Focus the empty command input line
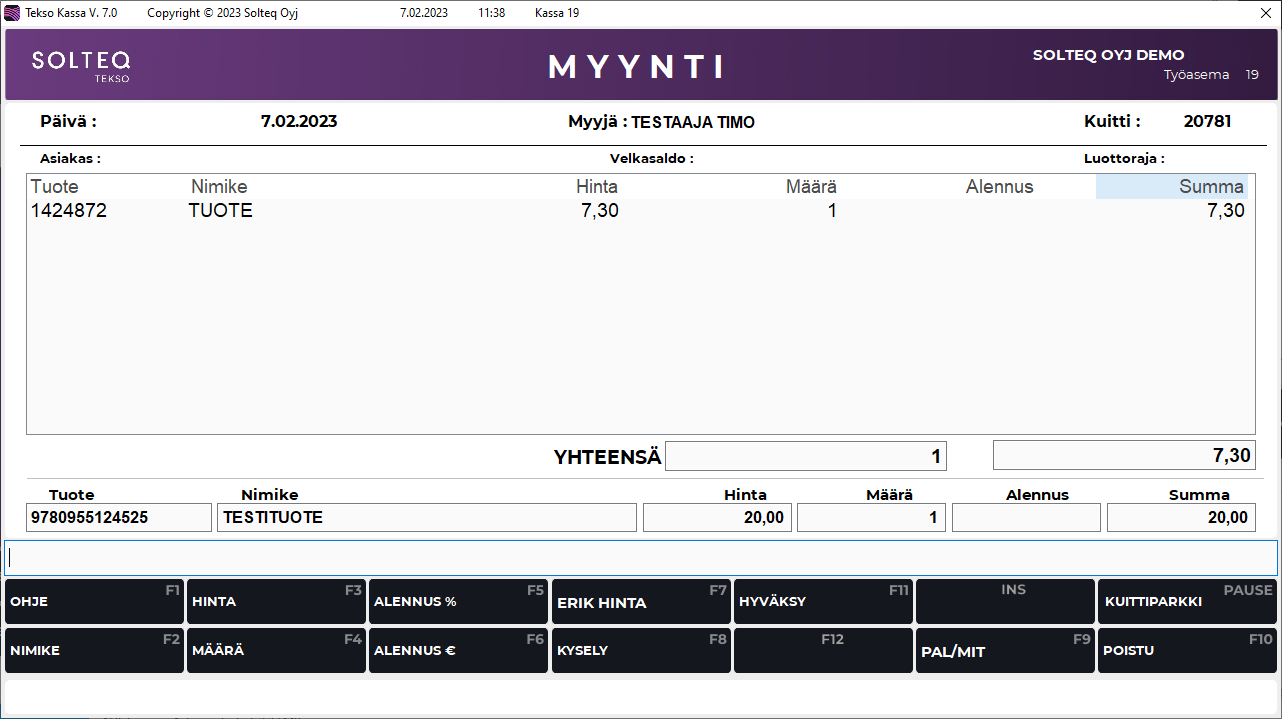The width and height of the screenshot is (1282, 719). (x=640, y=558)
